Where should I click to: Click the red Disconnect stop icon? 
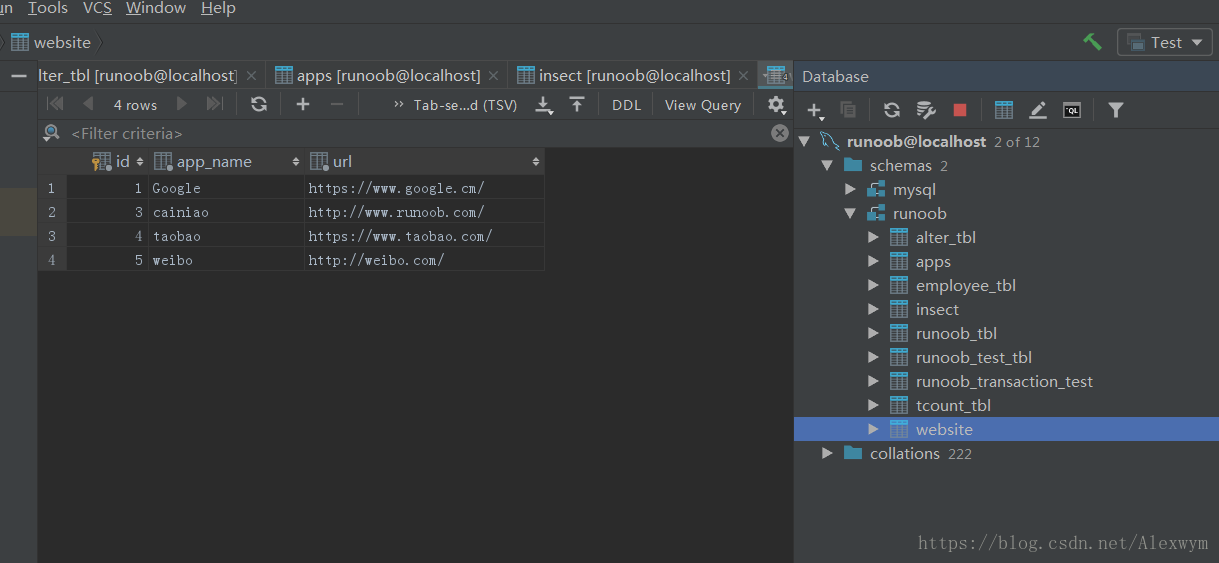[x=960, y=110]
